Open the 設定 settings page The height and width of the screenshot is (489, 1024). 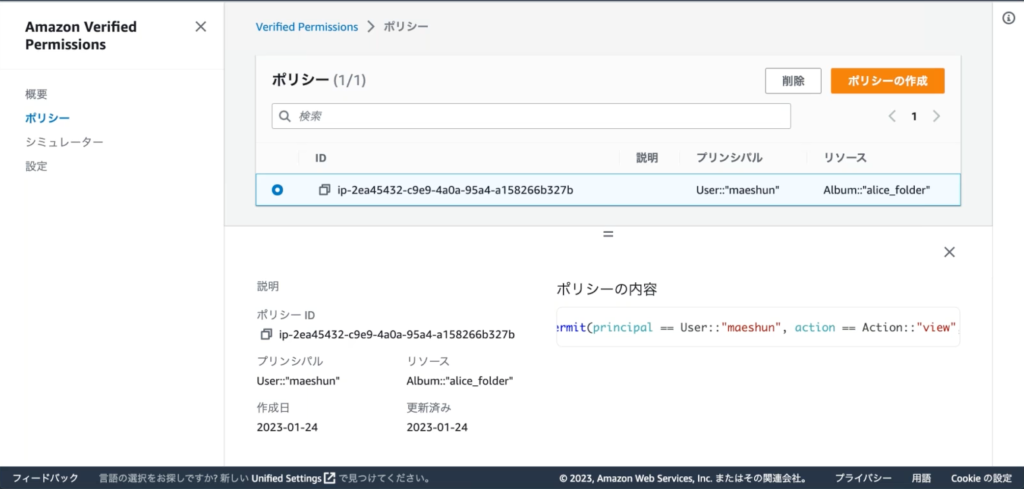tap(36, 166)
